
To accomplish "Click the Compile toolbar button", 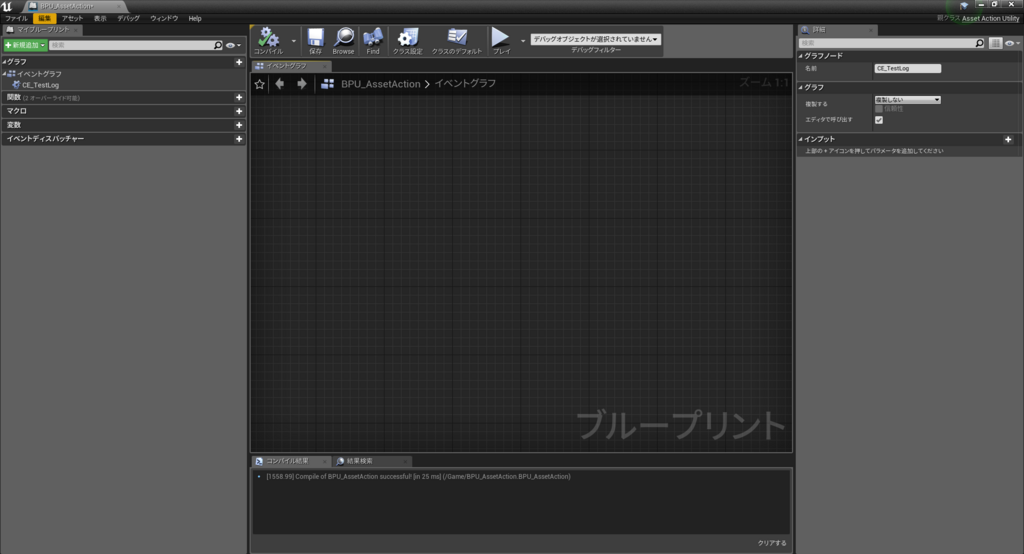I will tap(268, 41).
